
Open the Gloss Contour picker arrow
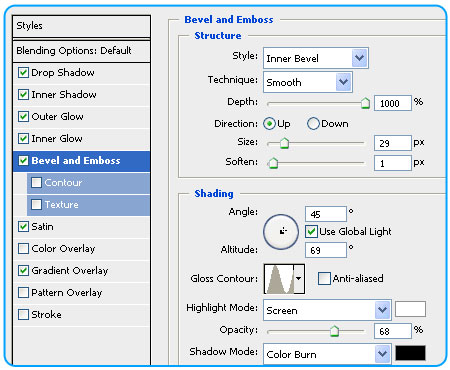299,279
